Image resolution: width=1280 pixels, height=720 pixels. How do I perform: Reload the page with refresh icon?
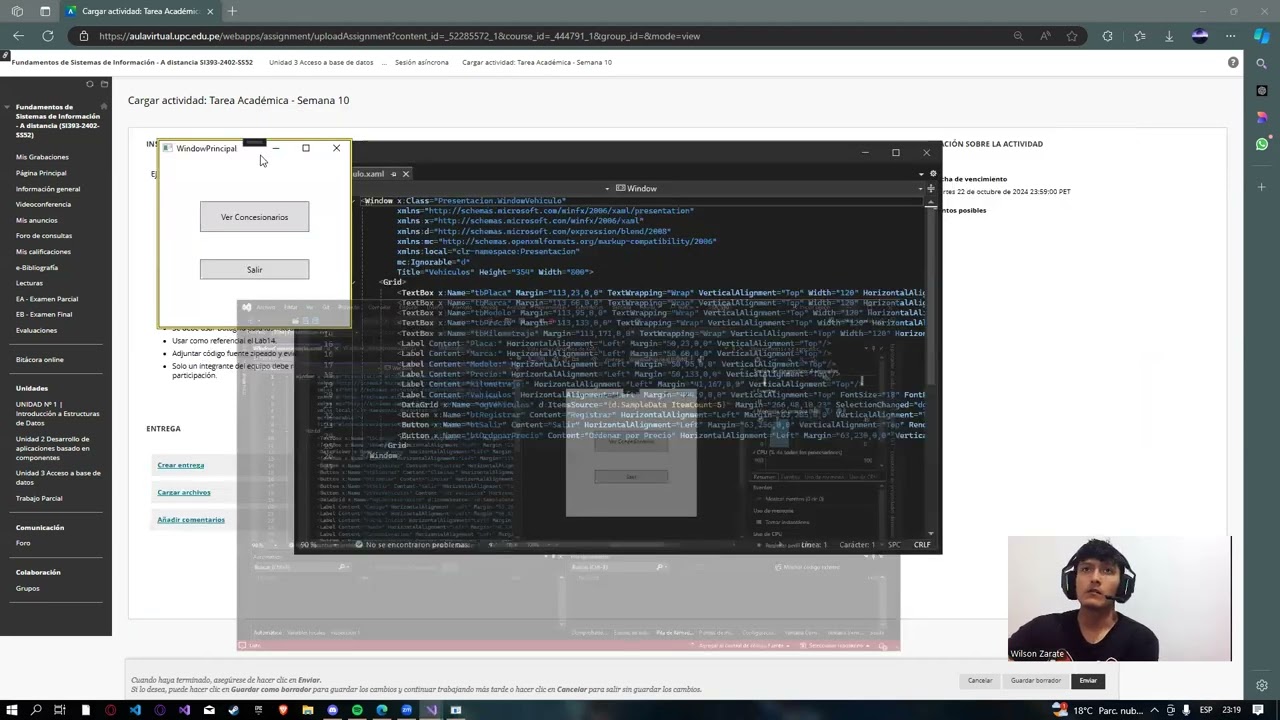[x=47, y=36]
